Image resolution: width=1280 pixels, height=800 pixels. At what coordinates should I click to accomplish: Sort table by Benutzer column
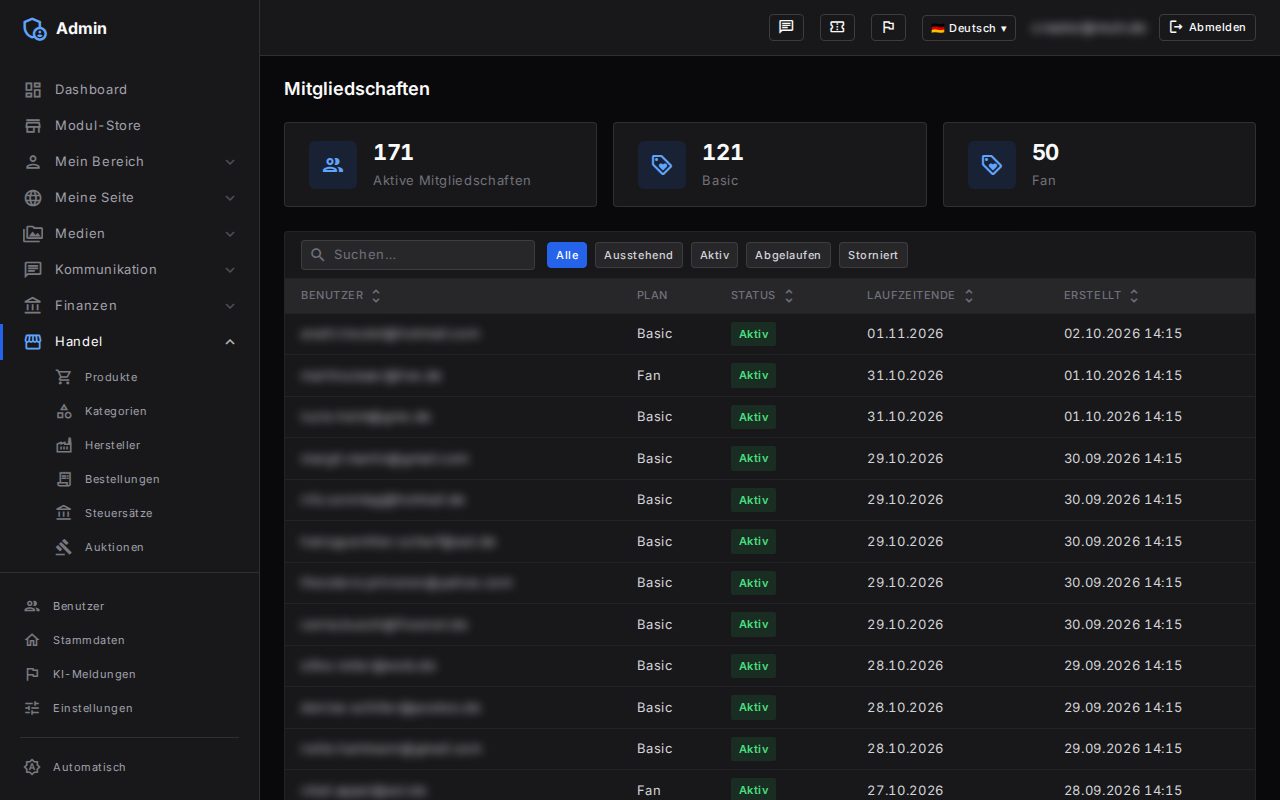coord(341,296)
